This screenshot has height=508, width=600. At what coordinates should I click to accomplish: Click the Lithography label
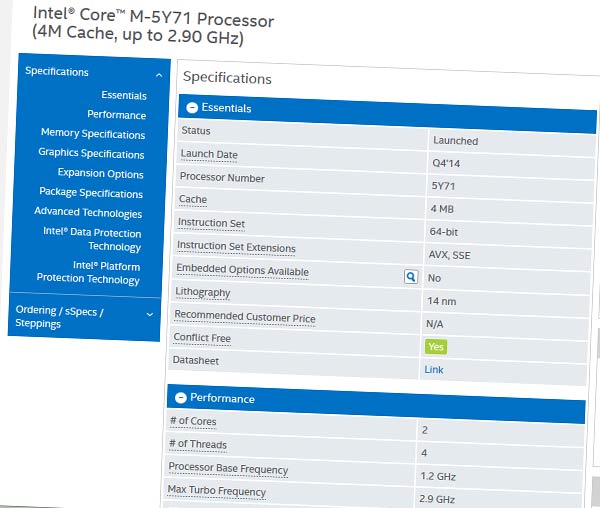pyautogui.click(x=203, y=292)
